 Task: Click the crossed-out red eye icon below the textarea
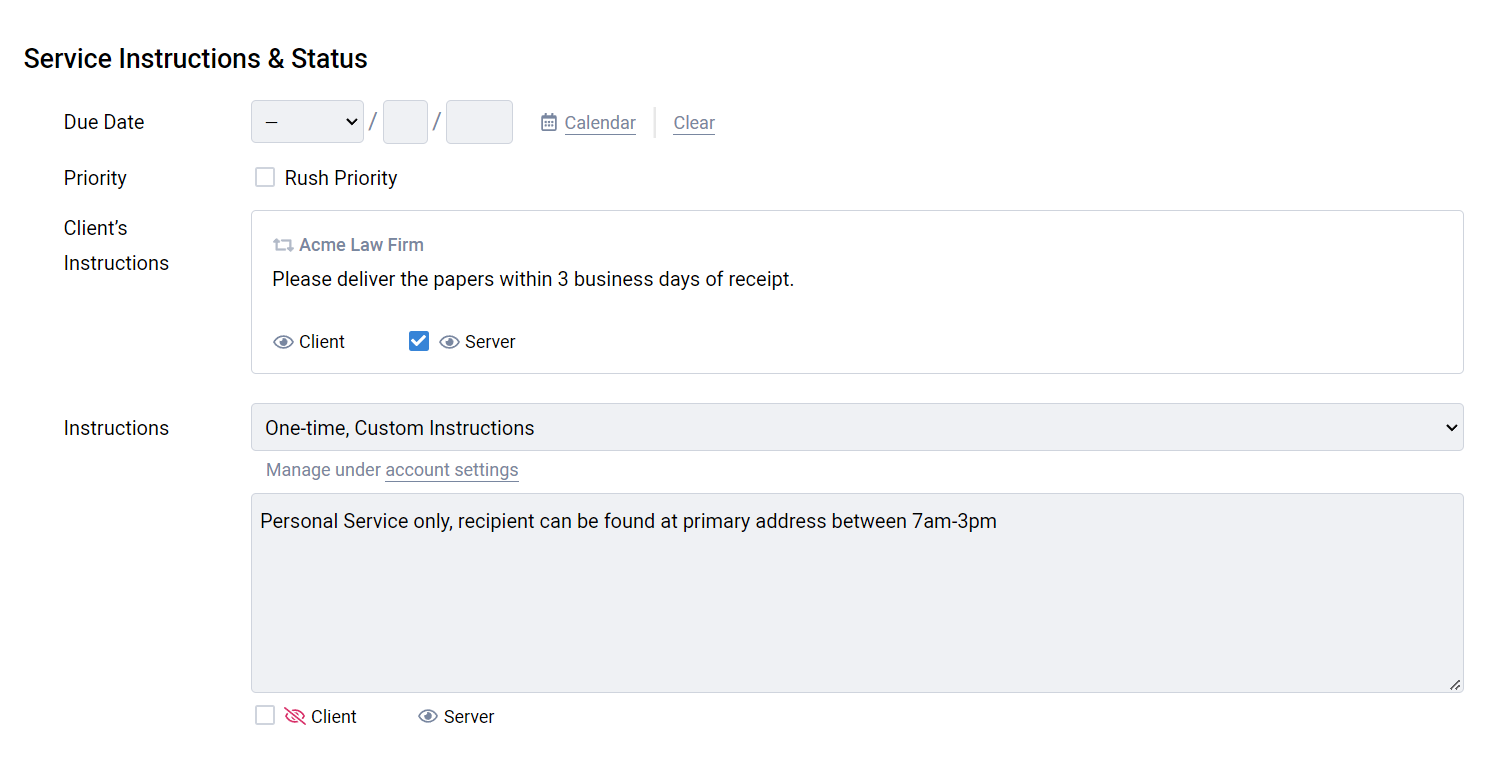[294, 716]
